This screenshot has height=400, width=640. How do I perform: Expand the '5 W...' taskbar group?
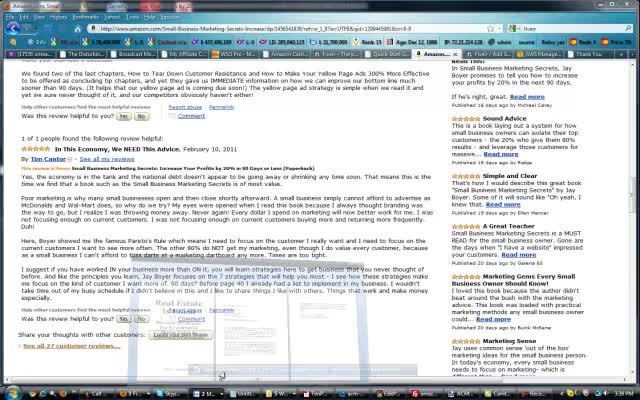click(294, 394)
